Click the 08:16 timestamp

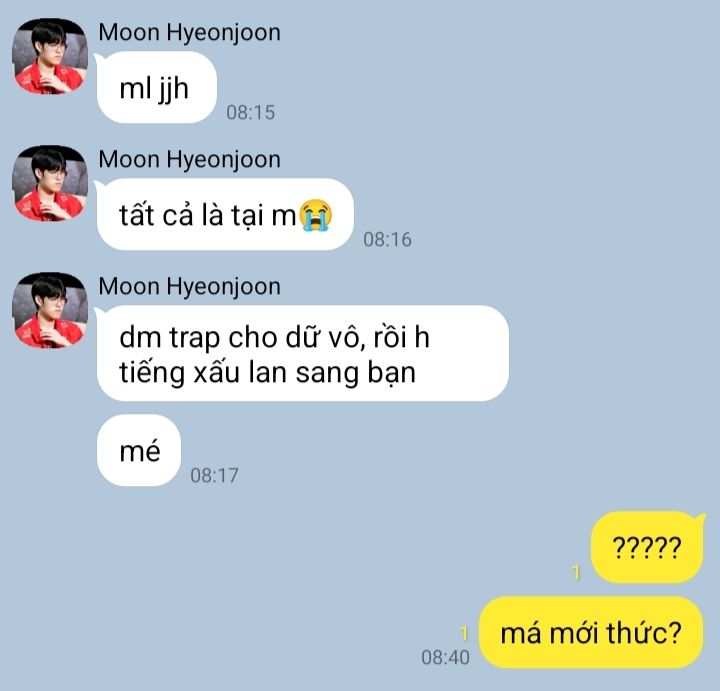click(x=388, y=240)
